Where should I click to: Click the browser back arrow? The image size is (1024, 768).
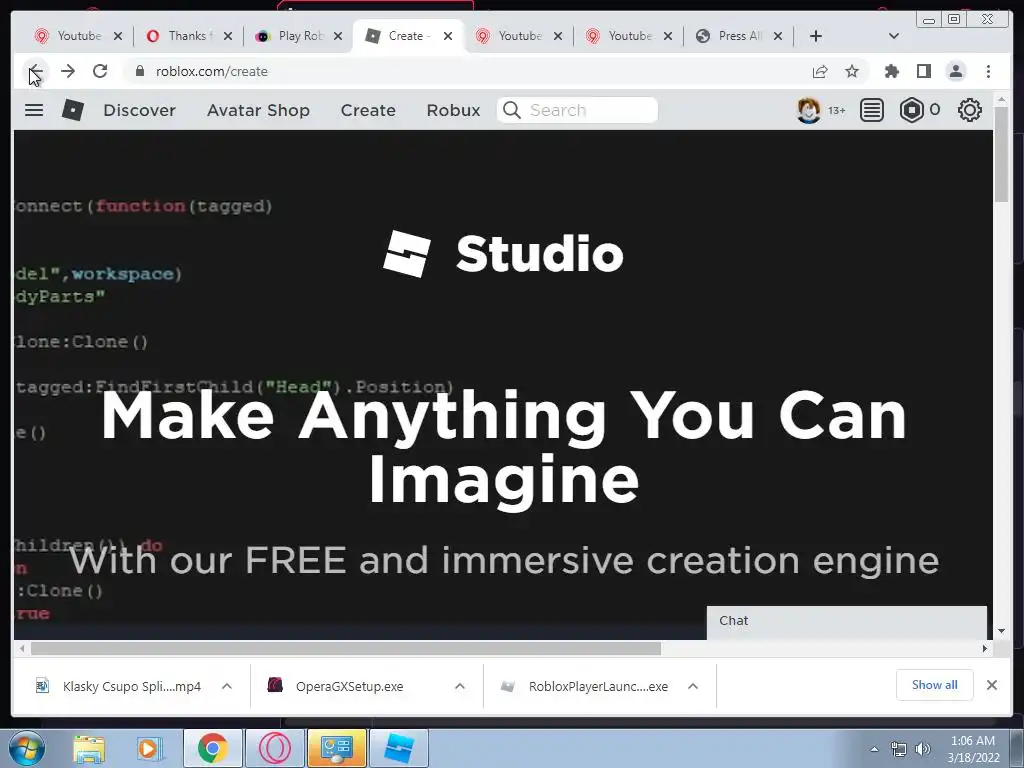click(x=35, y=71)
